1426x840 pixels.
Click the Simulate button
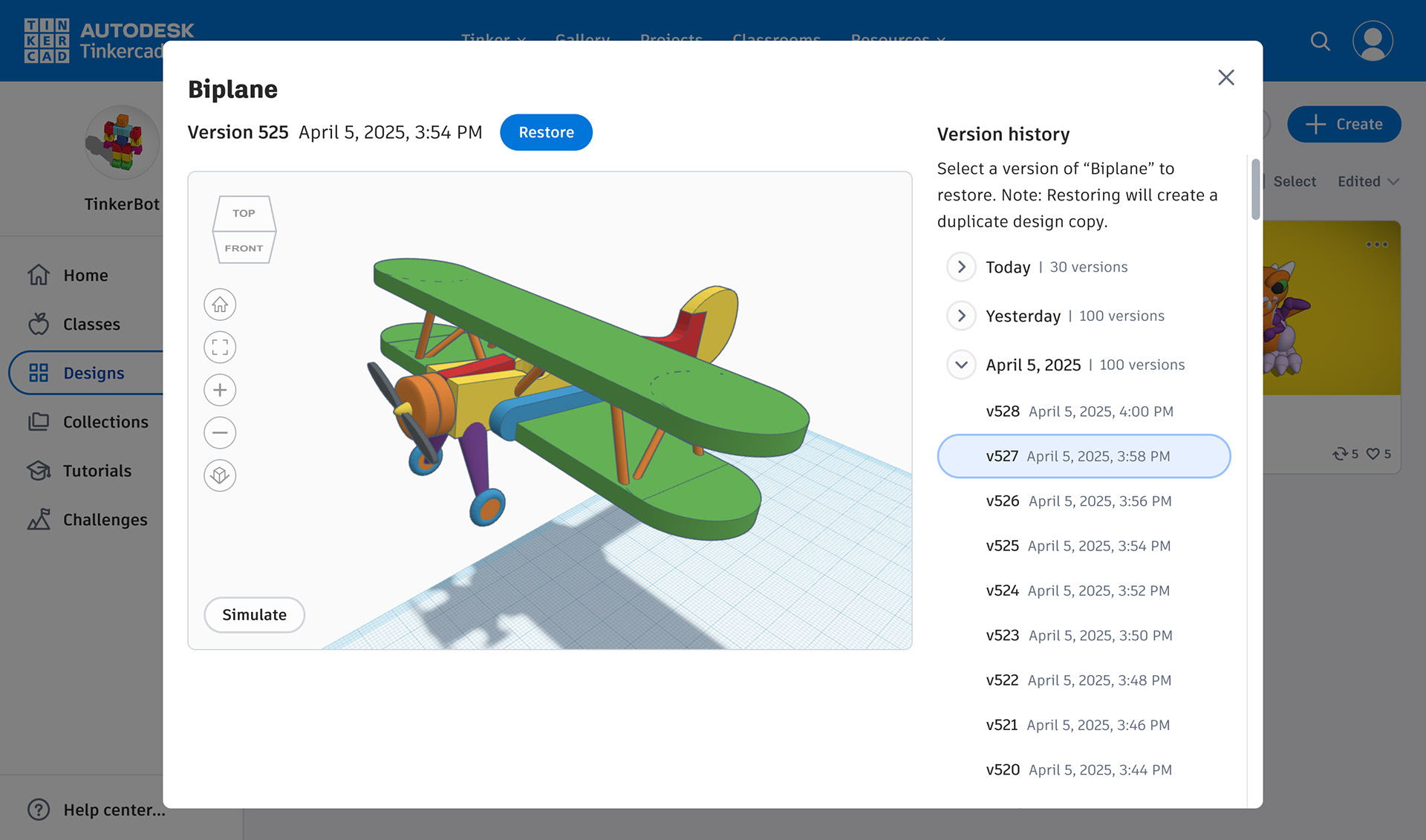point(254,615)
